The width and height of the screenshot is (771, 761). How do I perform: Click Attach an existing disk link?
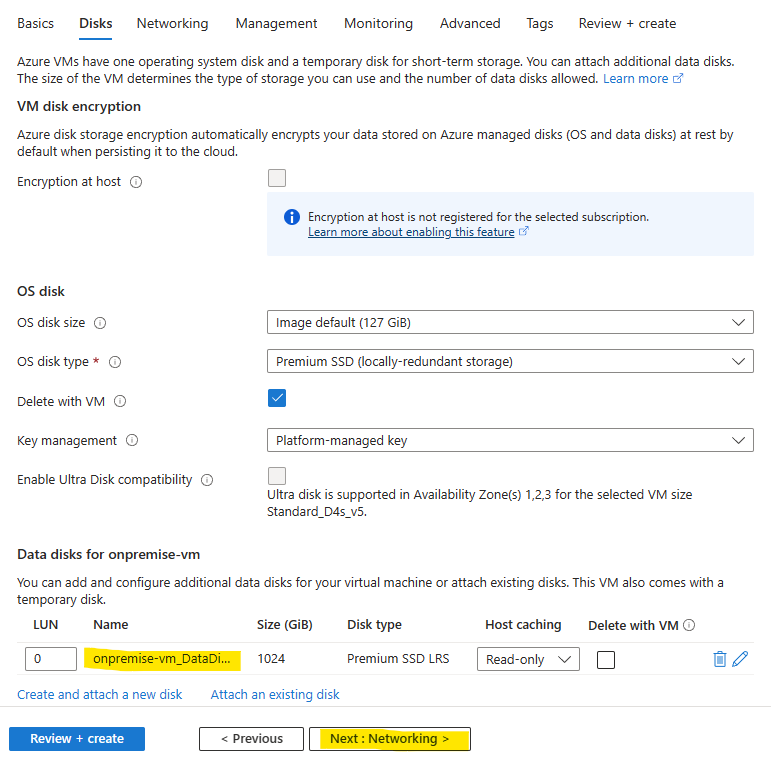275,694
